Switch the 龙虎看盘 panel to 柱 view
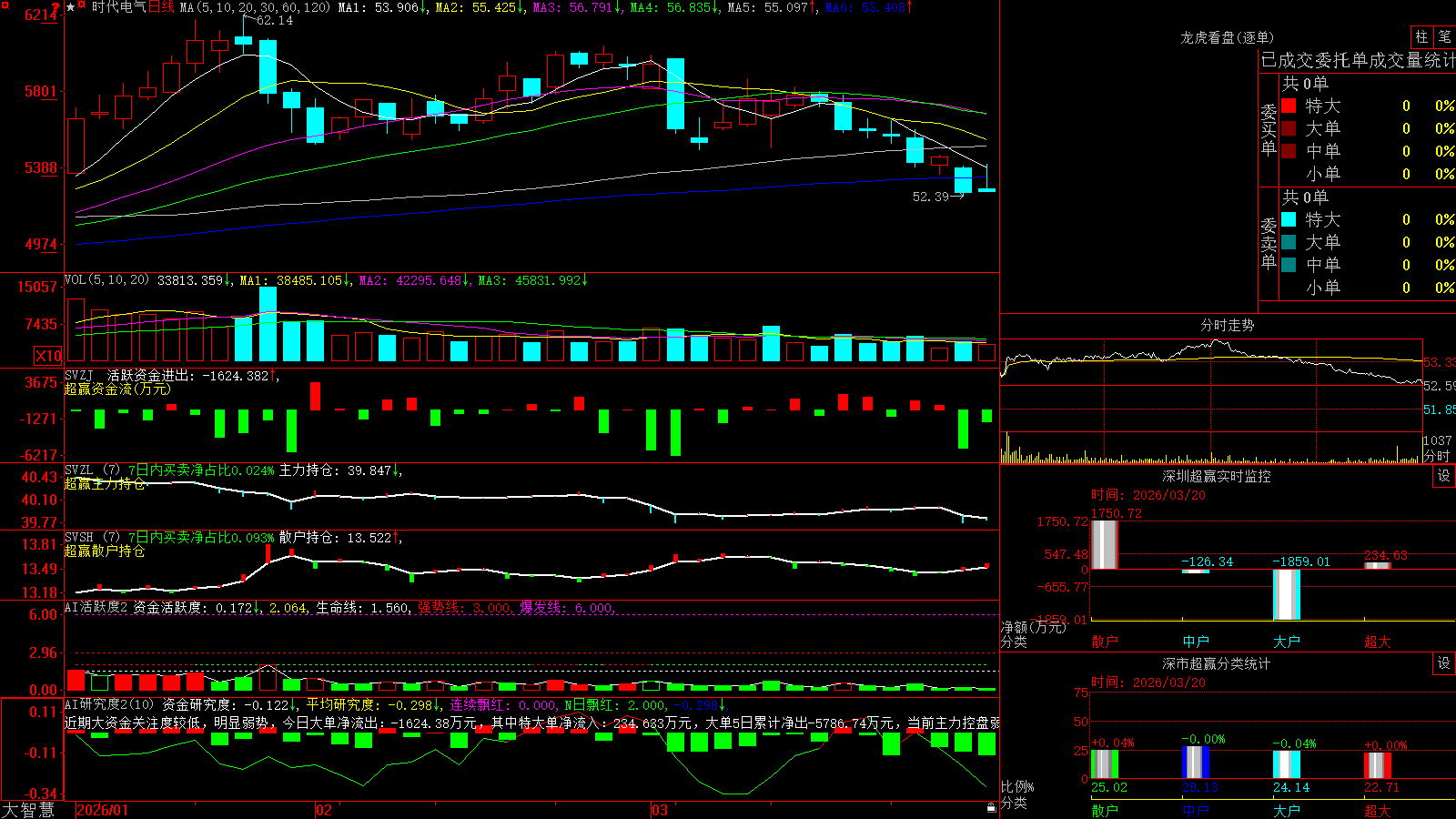 1421,36
